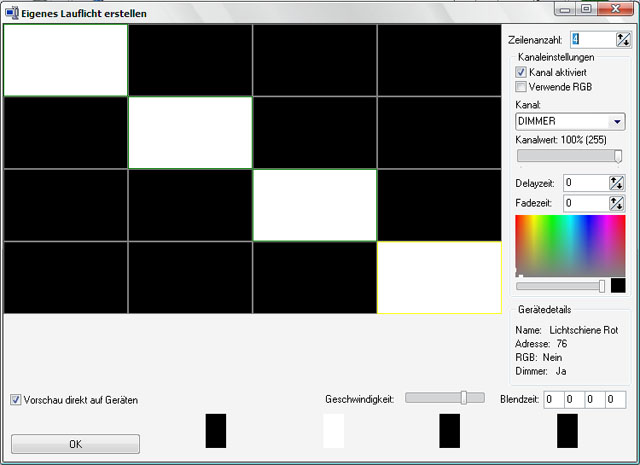Select the white cell in bottom-right corner
The width and height of the screenshot is (640, 465).
coord(439,277)
